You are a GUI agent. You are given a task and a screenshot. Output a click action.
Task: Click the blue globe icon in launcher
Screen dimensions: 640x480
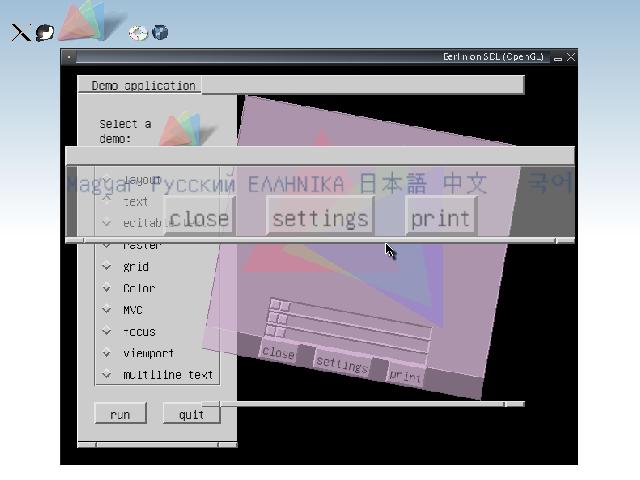[x=160, y=33]
